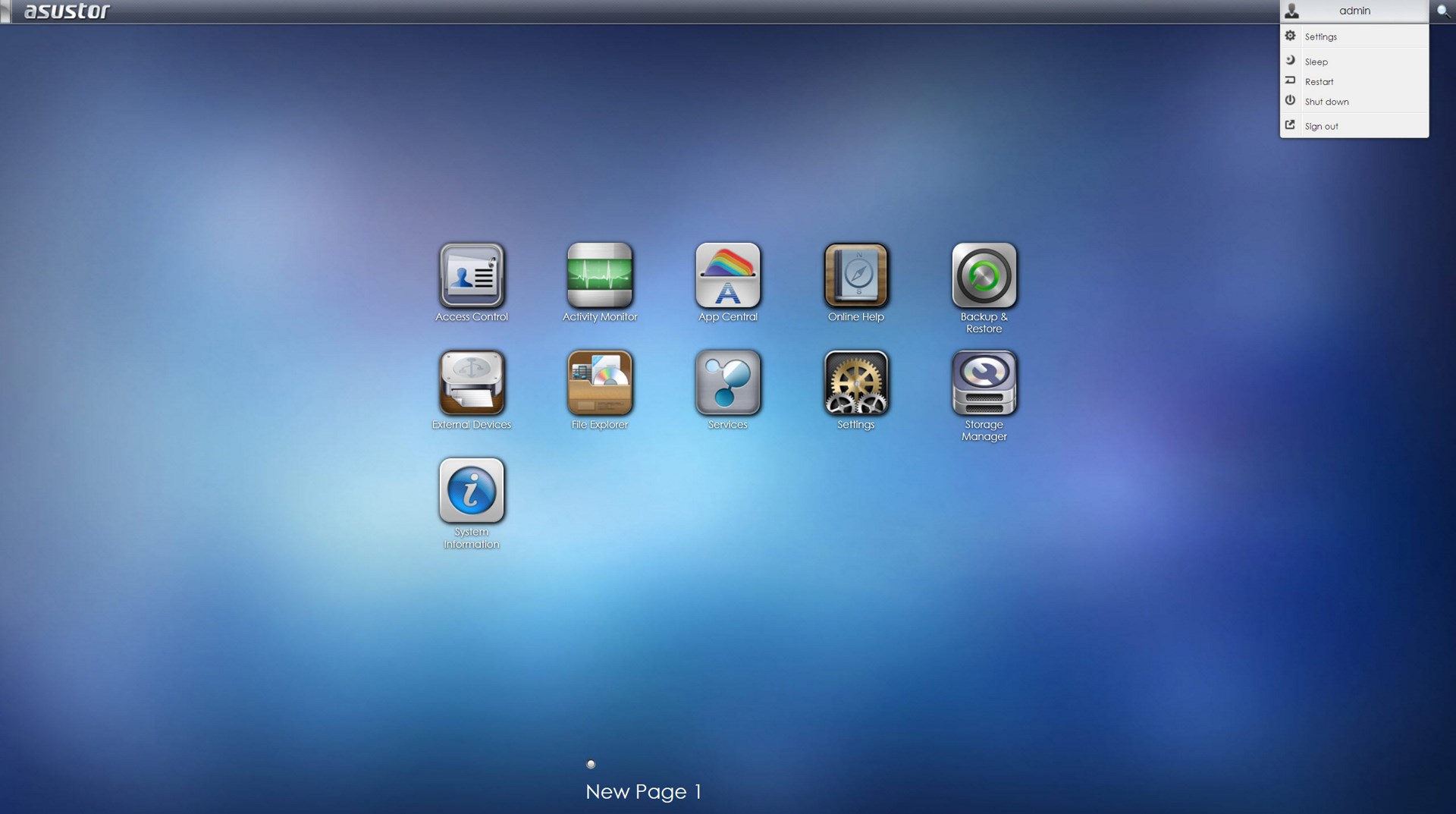Click the gear icon next to Settings menu entry
This screenshot has height=814, width=1456.
1290,36
